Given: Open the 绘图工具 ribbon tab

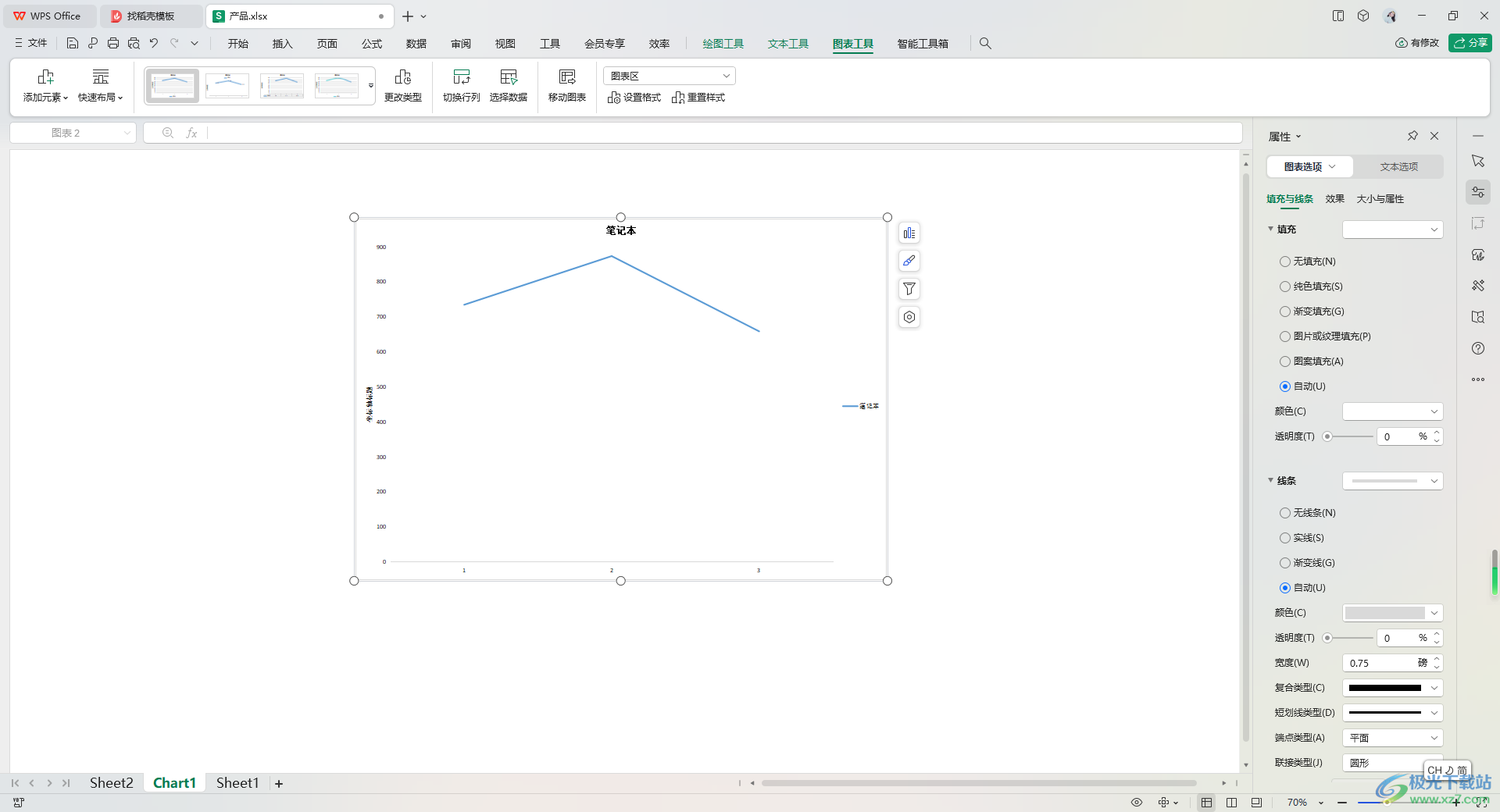Looking at the screenshot, I should (x=723, y=44).
